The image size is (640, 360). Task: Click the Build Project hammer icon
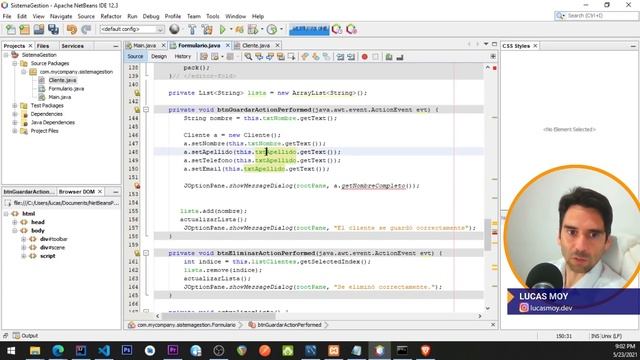[192, 29]
